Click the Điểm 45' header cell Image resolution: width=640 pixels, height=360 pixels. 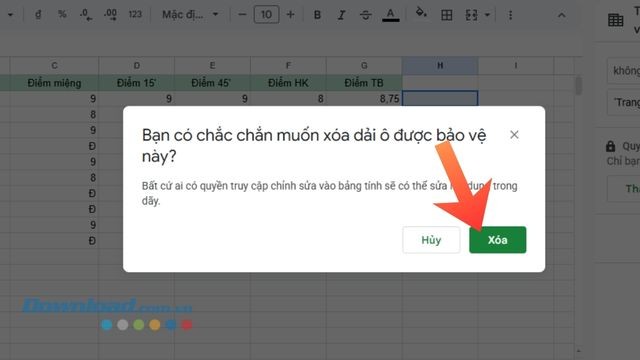[212, 83]
